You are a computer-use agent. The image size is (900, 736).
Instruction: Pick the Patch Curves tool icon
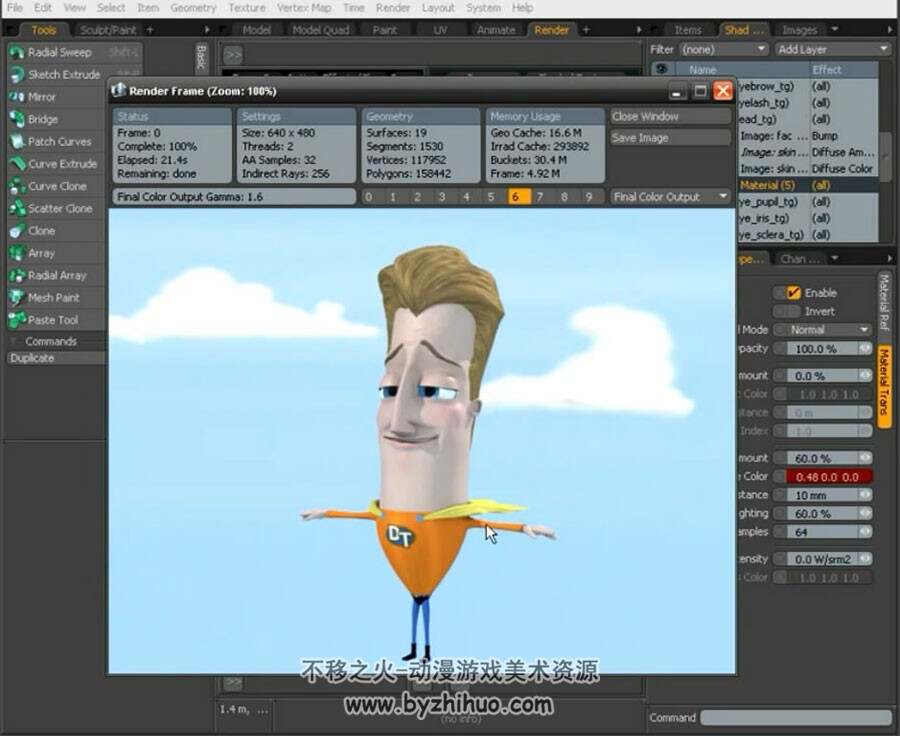(x=17, y=141)
